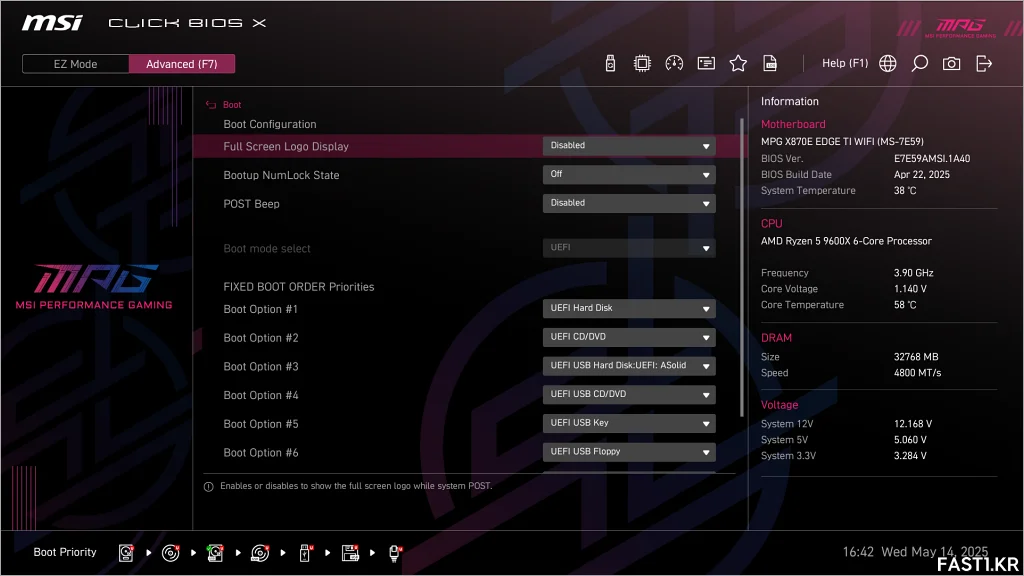The image size is (1024, 576).
Task: Expand Boot Option #4 UEFI USB CD/DVD dropdown
Action: point(629,394)
